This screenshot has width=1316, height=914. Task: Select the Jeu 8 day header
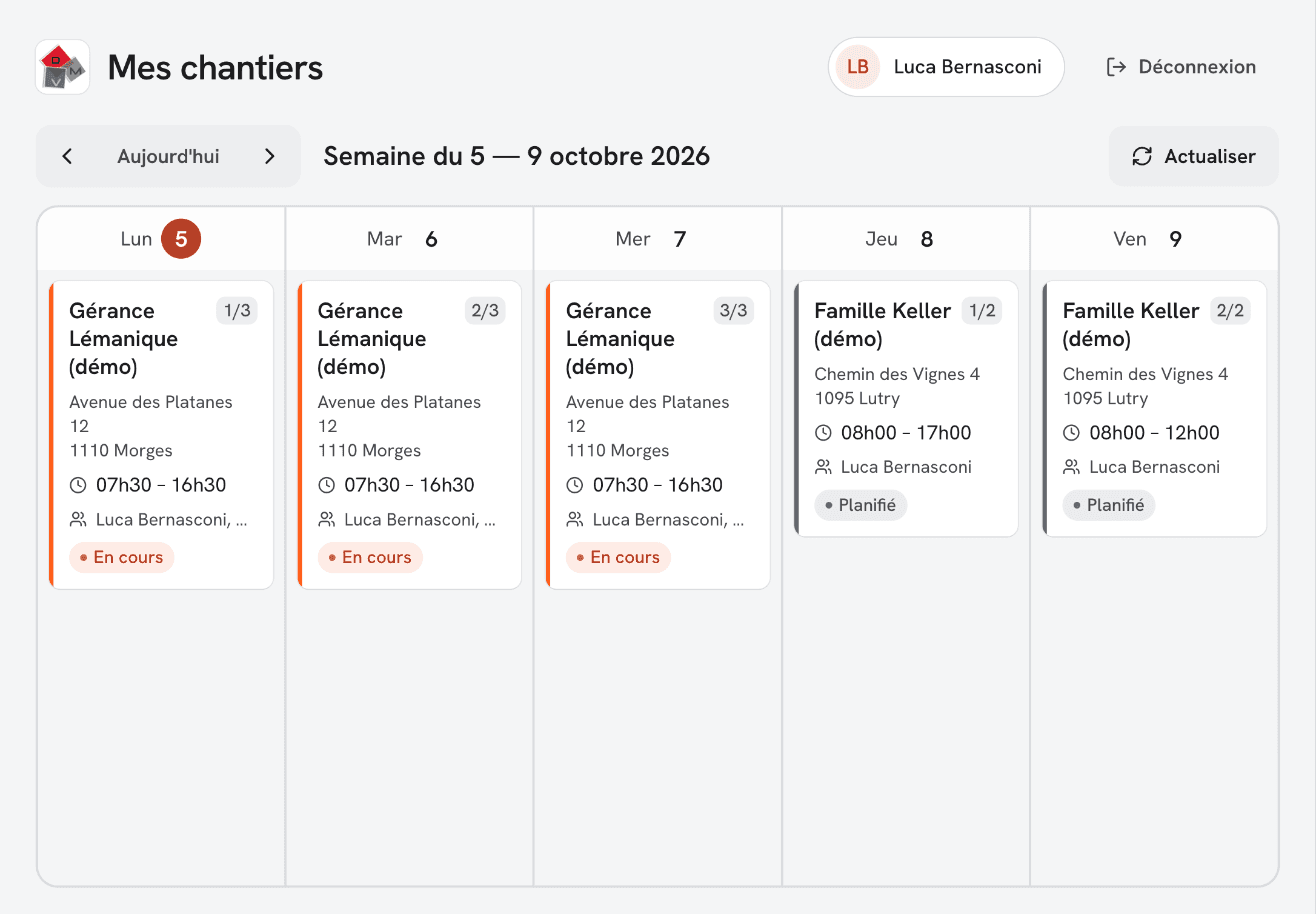pos(906,239)
